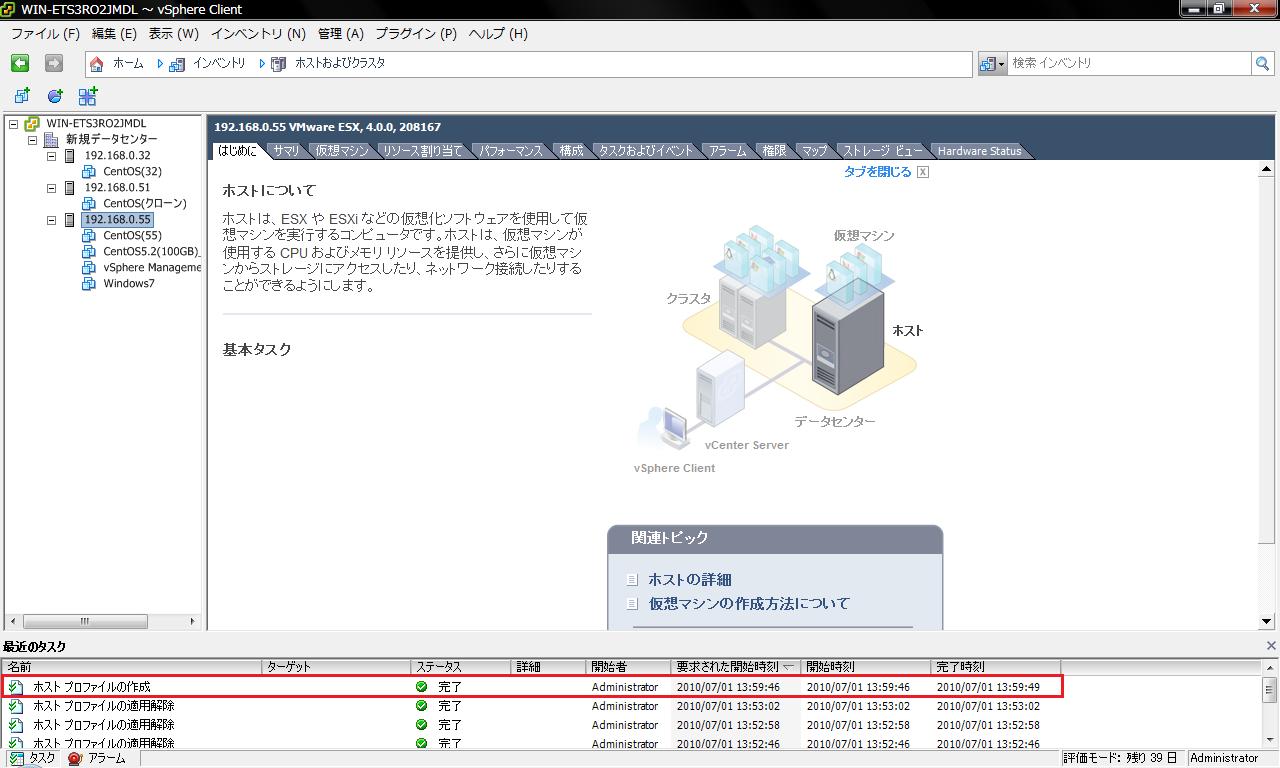1280x768 pixels.
Task: Click the 新規データセンター datacenter icon
Action: pos(52,140)
